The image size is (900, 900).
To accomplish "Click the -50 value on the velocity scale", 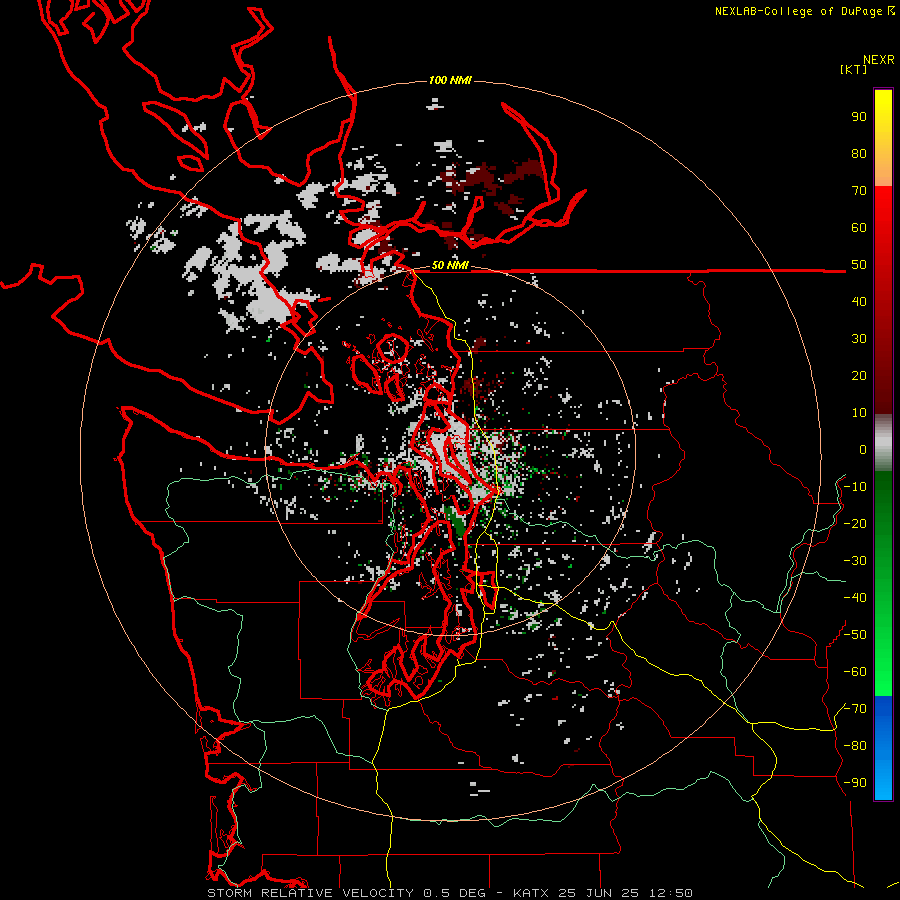I will 855,635.
